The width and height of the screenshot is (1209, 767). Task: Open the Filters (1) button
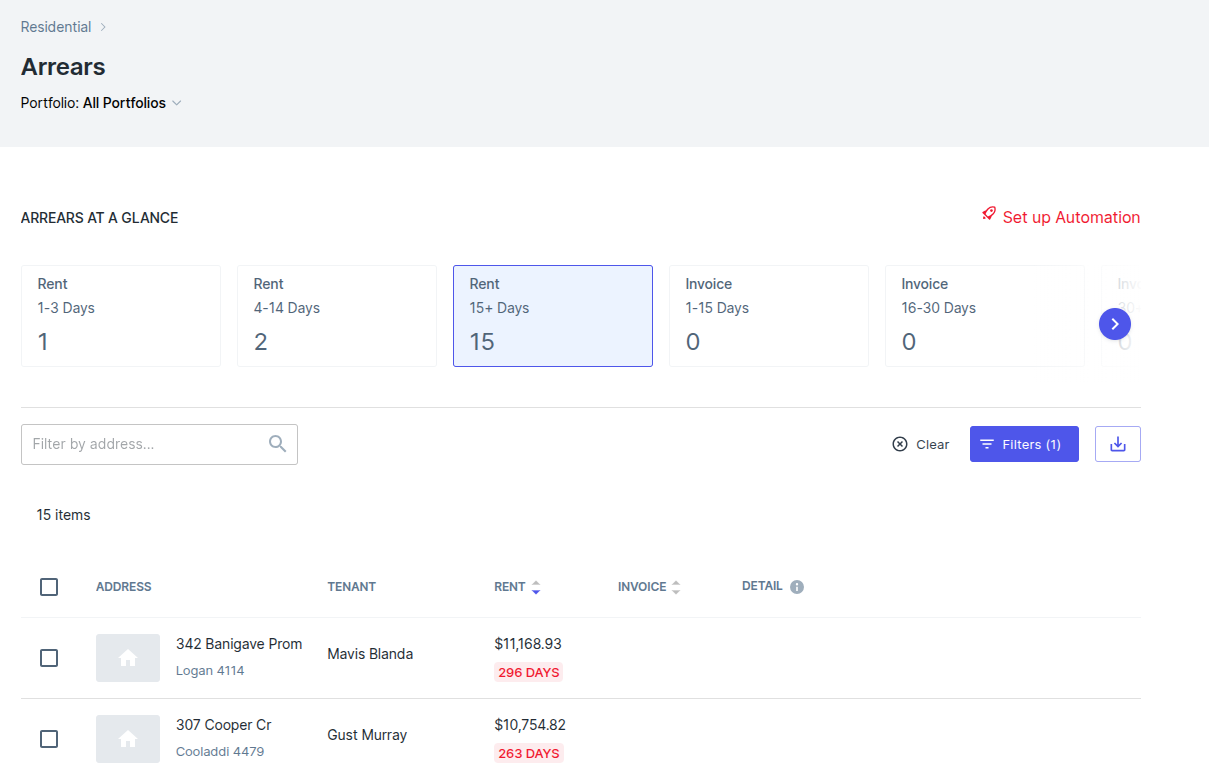tap(1024, 444)
